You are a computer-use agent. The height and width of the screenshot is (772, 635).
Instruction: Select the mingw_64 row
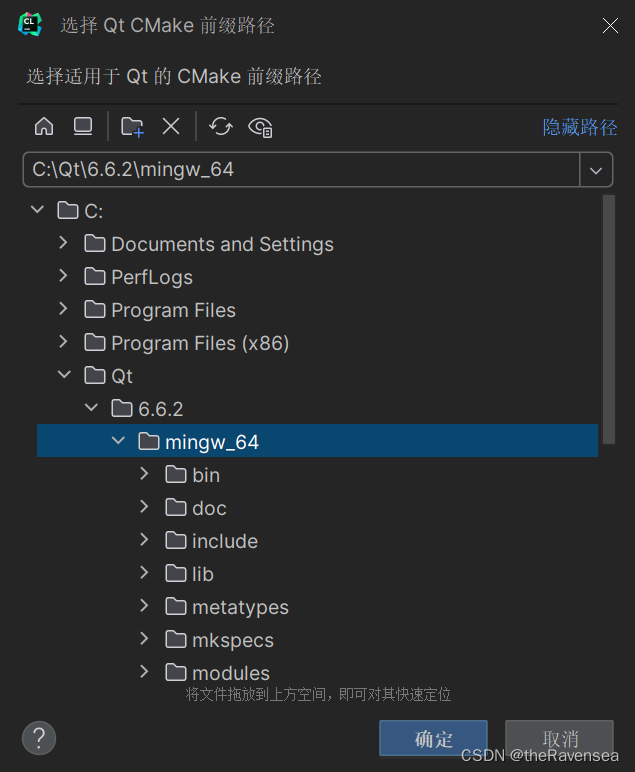tap(318, 441)
